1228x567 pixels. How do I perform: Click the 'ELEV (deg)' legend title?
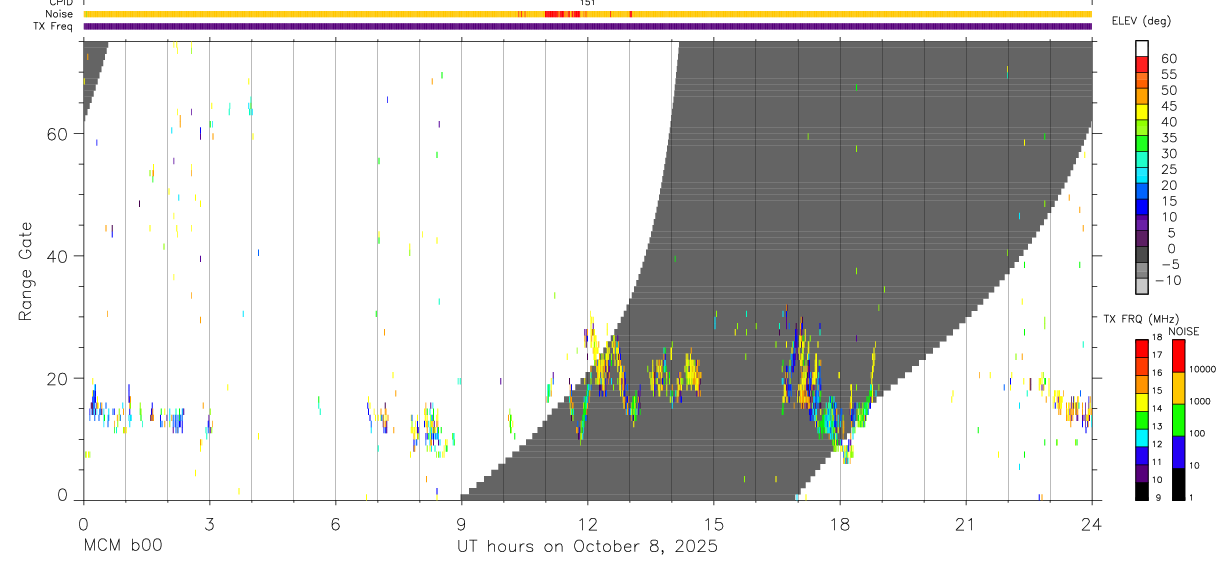pyautogui.click(x=1142, y=20)
